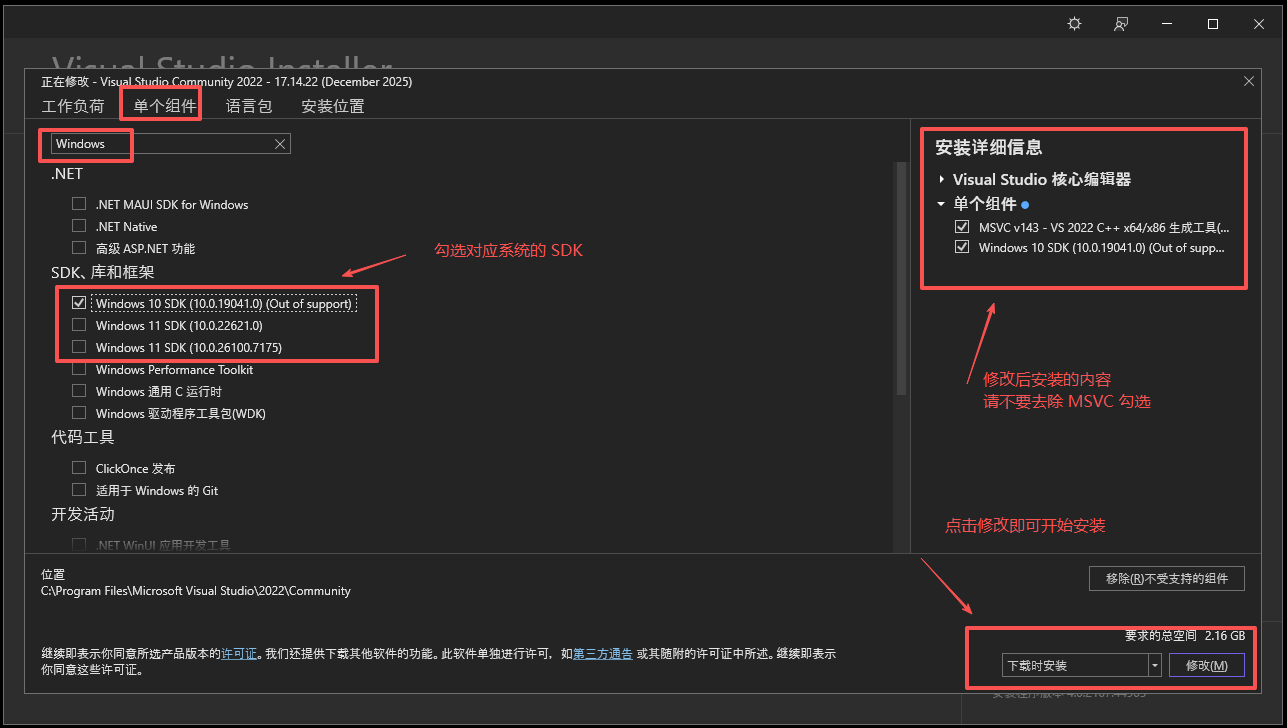Uncheck Windows 10 SDK (10.0.19041.0) in component list
Screen dimensions: 1287x728
click(79, 303)
